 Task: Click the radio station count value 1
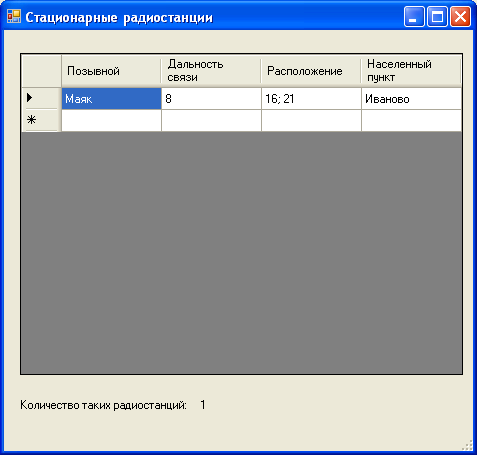coord(203,405)
